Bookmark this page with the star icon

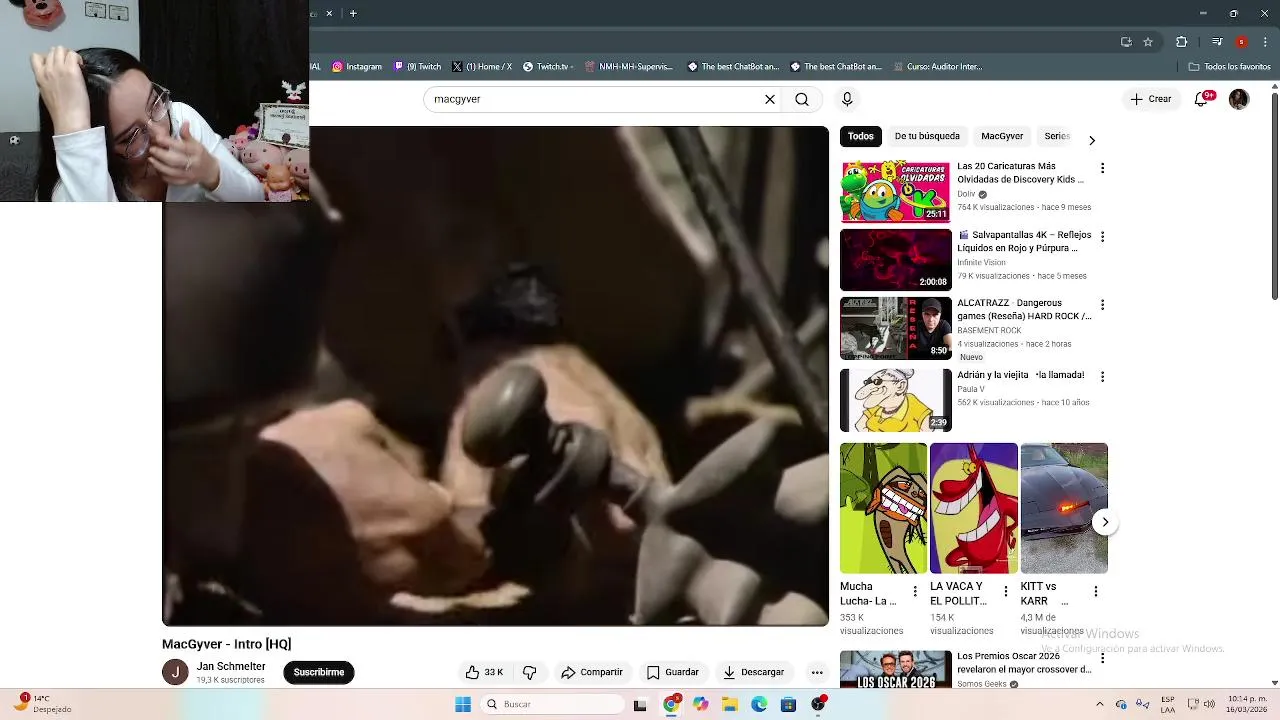click(x=1148, y=42)
